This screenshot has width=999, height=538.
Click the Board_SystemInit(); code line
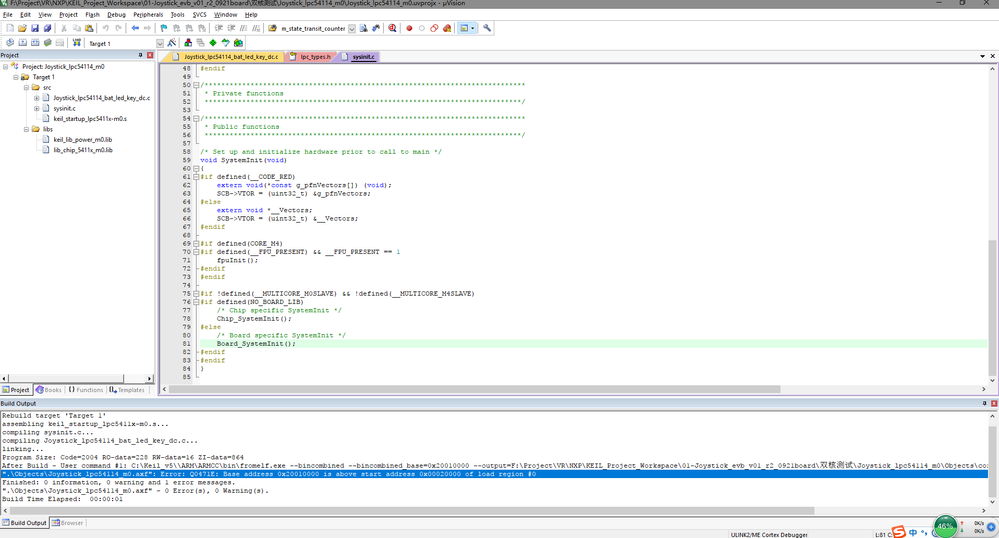click(x=256, y=344)
